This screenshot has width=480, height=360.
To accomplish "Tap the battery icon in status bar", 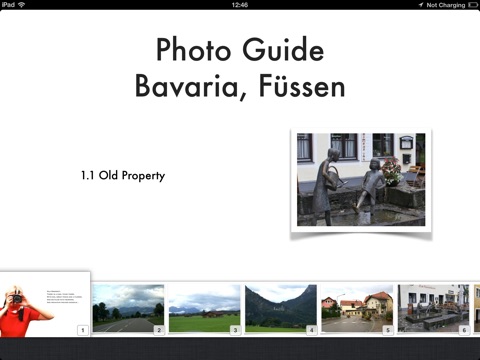I will tap(473, 5).
